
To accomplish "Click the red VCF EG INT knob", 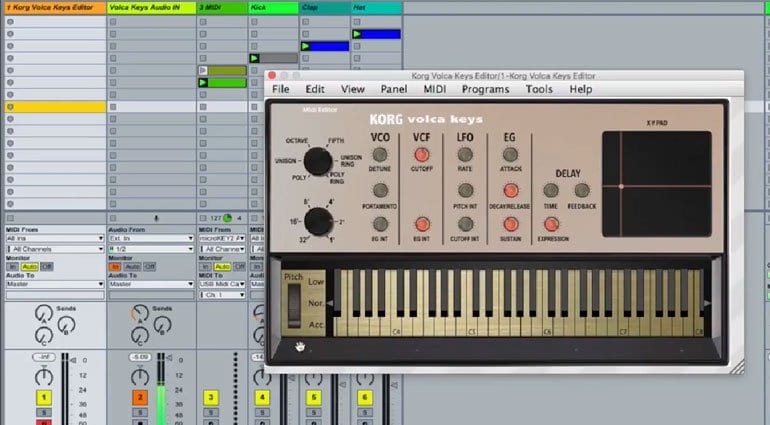I will coord(421,224).
